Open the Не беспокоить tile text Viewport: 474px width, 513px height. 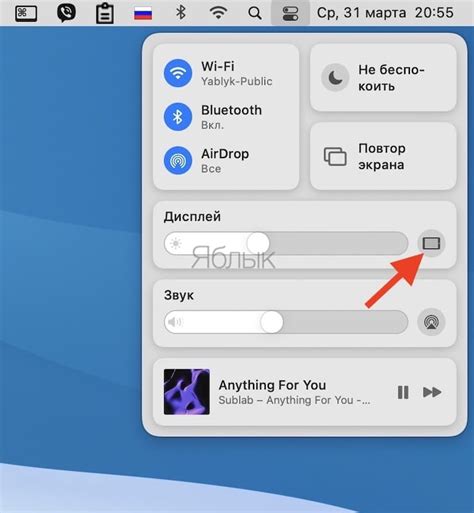(391, 78)
